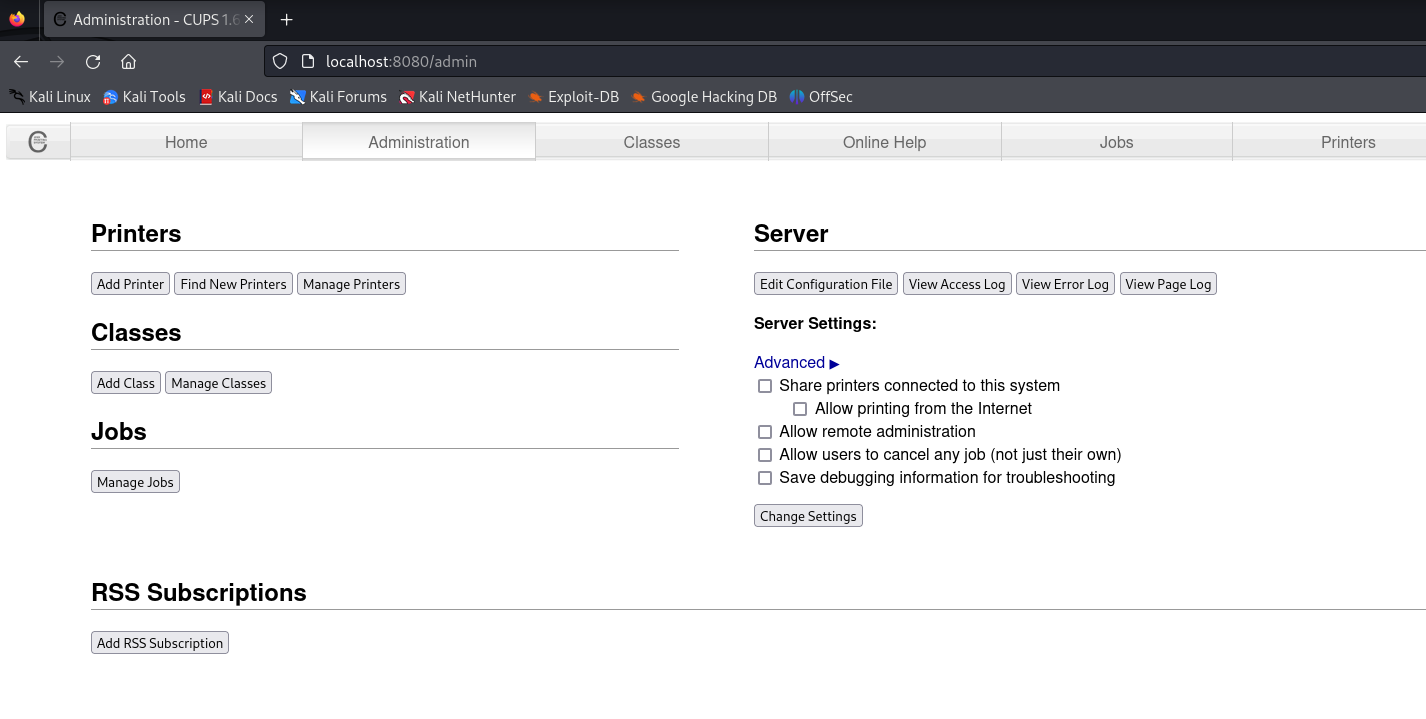Image resolution: width=1426 pixels, height=719 pixels.
Task: Click the shield icon in address bar
Action: [281, 61]
